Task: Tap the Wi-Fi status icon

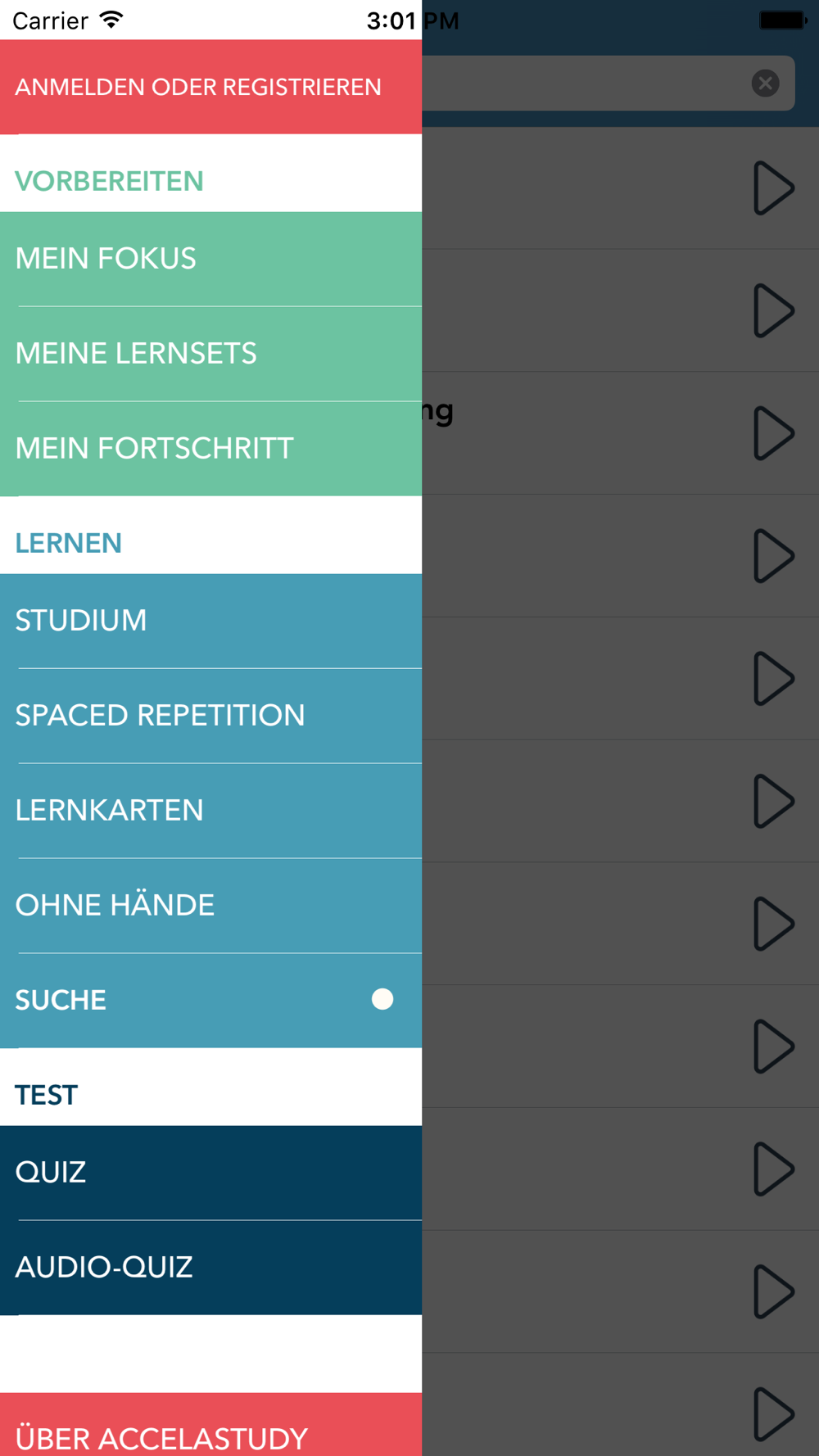Action: click(111, 20)
